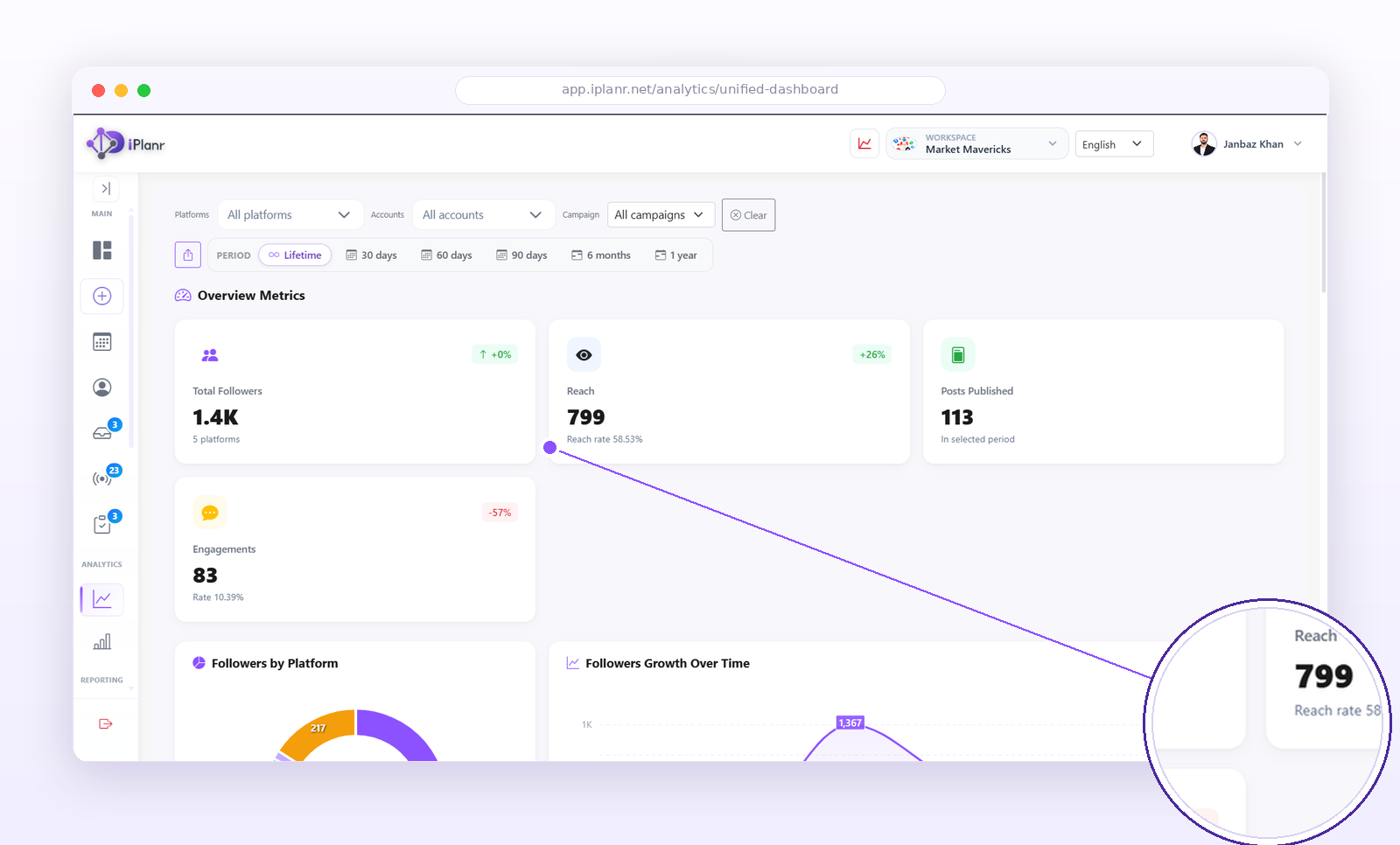1400x845 pixels.
Task: Open the analytics chart icon in header
Action: pos(864,143)
